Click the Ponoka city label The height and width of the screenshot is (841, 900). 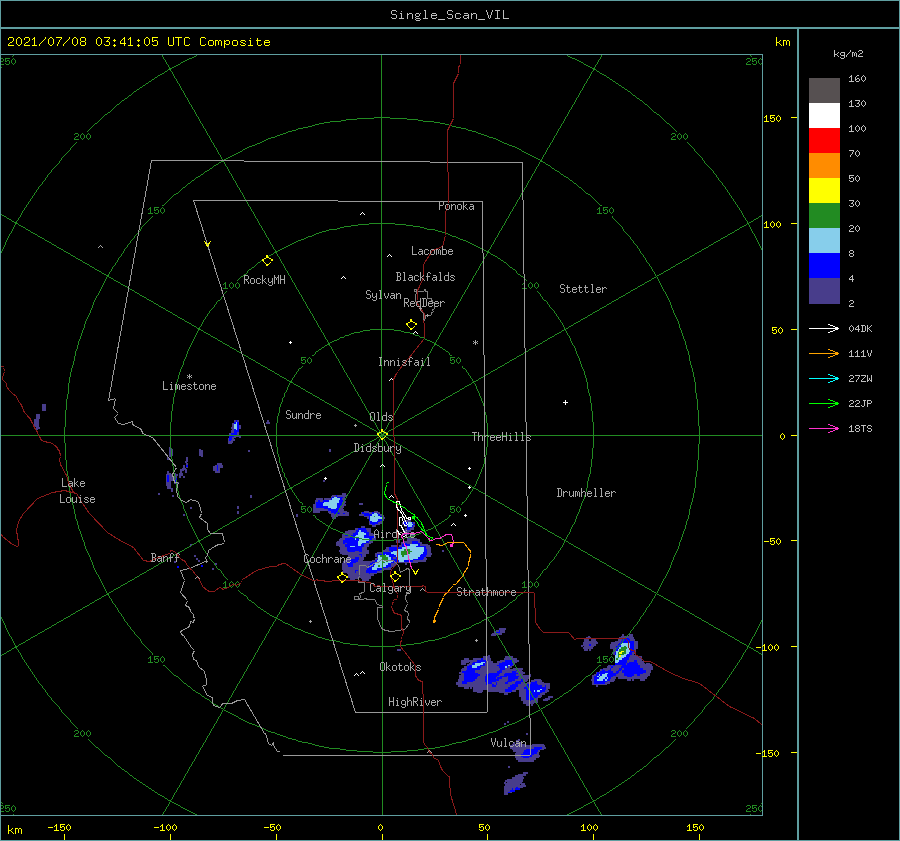click(456, 206)
